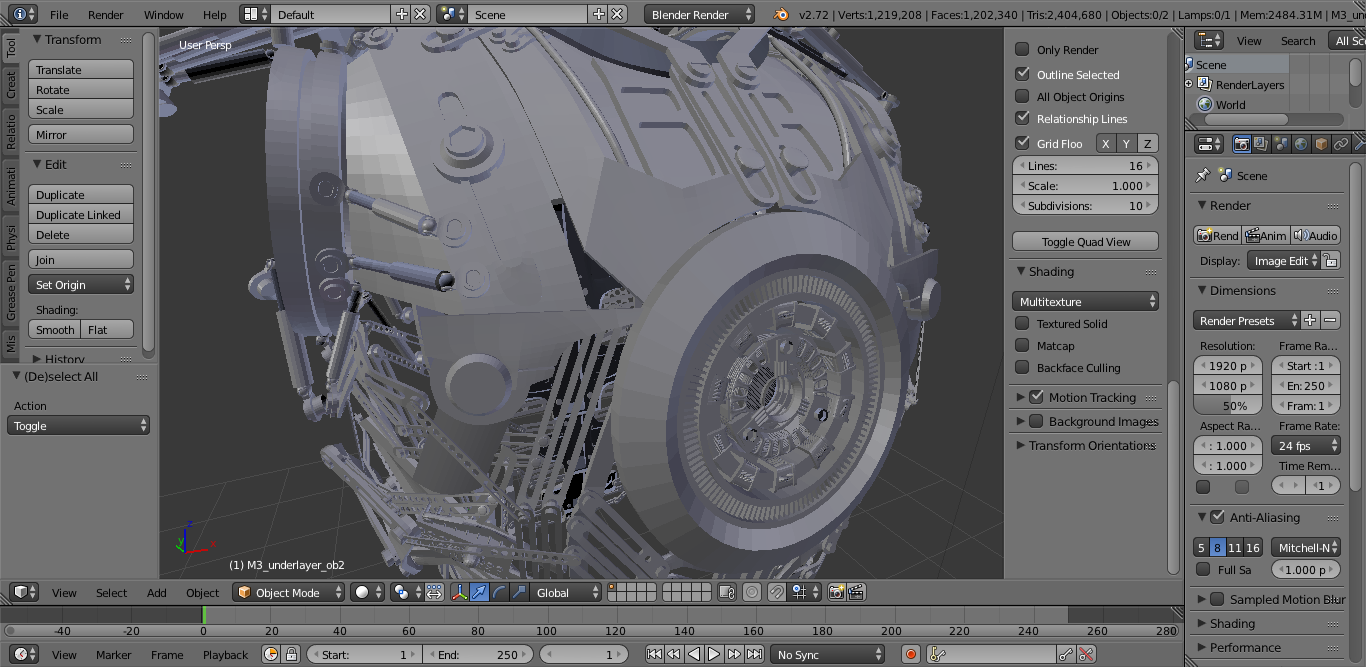The width and height of the screenshot is (1366, 667).
Task: Toggle the auto keyframe record button
Action: point(910,654)
